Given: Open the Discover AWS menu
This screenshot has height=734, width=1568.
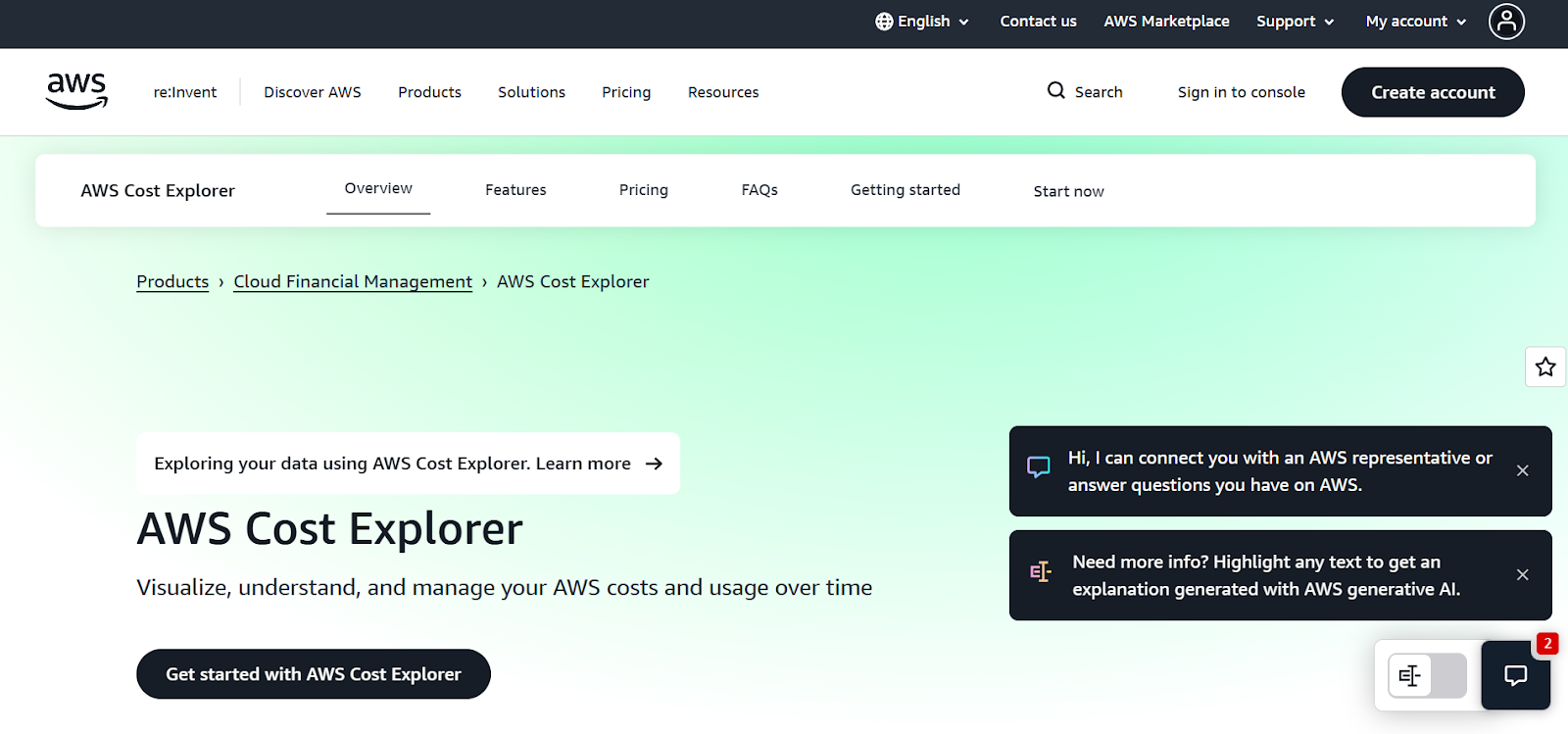Looking at the screenshot, I should click(x=313, y=92).
